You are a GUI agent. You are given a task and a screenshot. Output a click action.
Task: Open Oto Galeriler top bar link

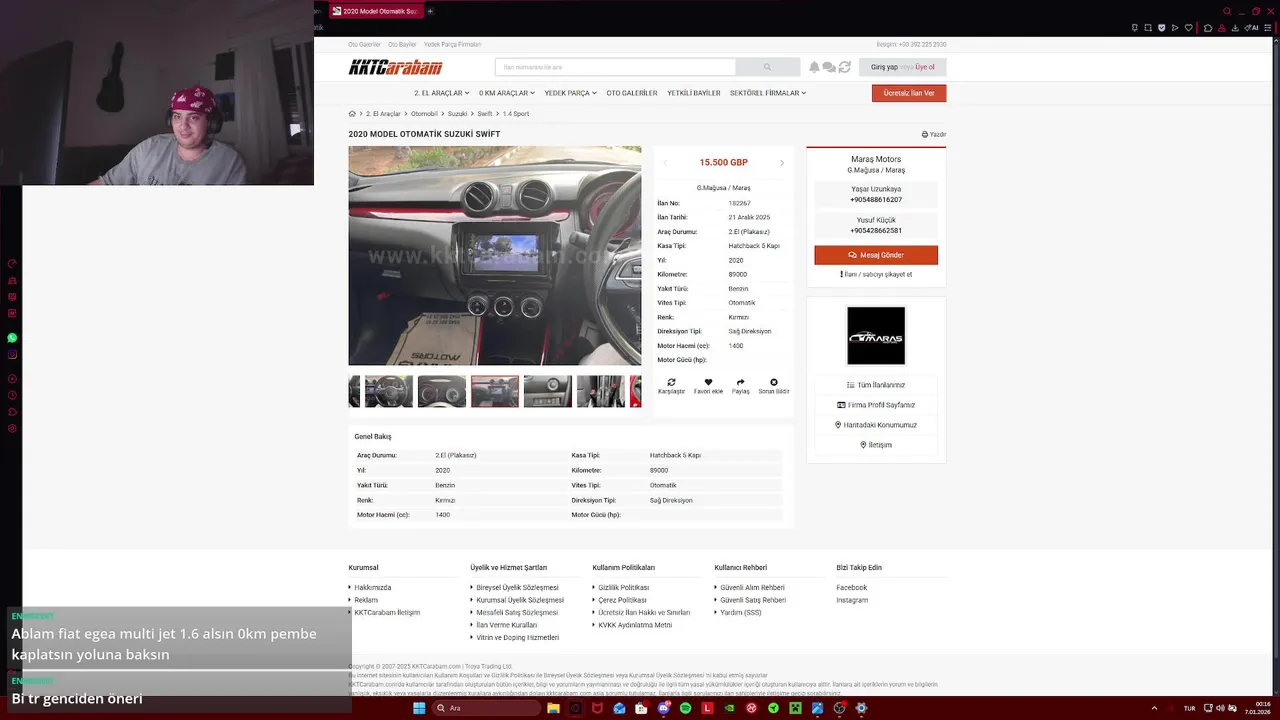(x=364, y=44)
